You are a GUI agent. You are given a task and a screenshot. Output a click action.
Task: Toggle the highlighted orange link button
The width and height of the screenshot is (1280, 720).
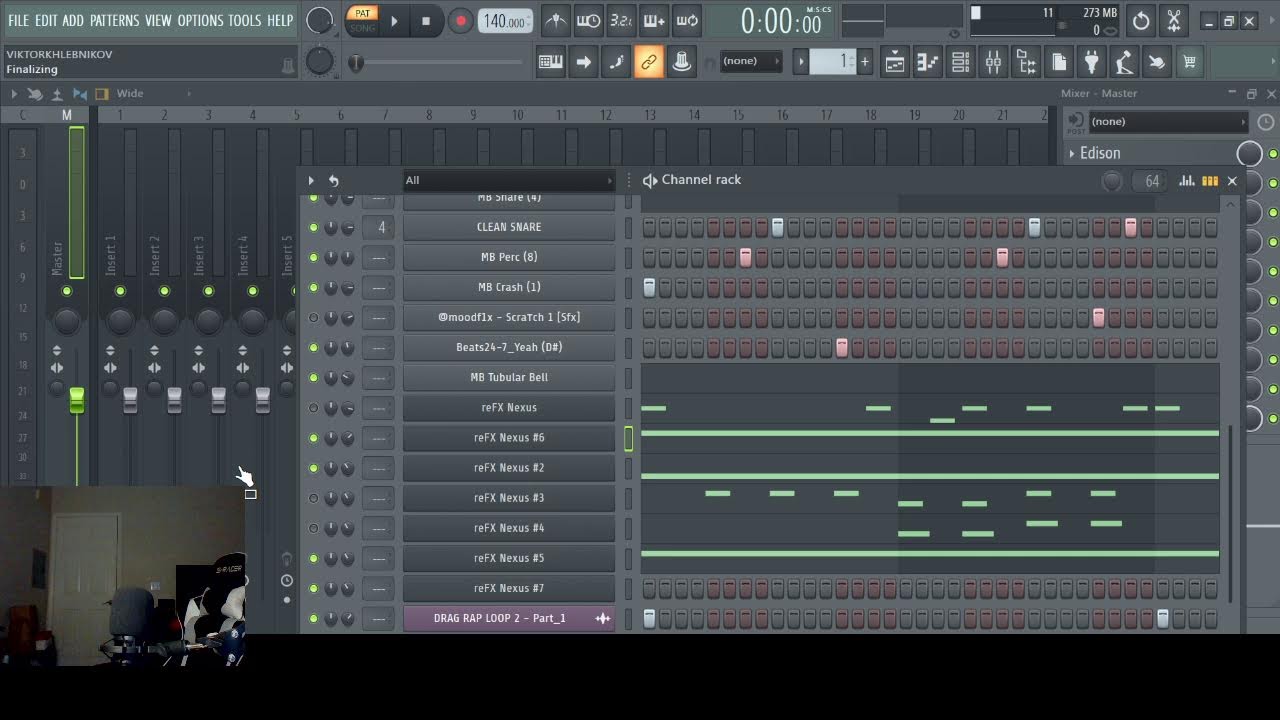point(649,62)
